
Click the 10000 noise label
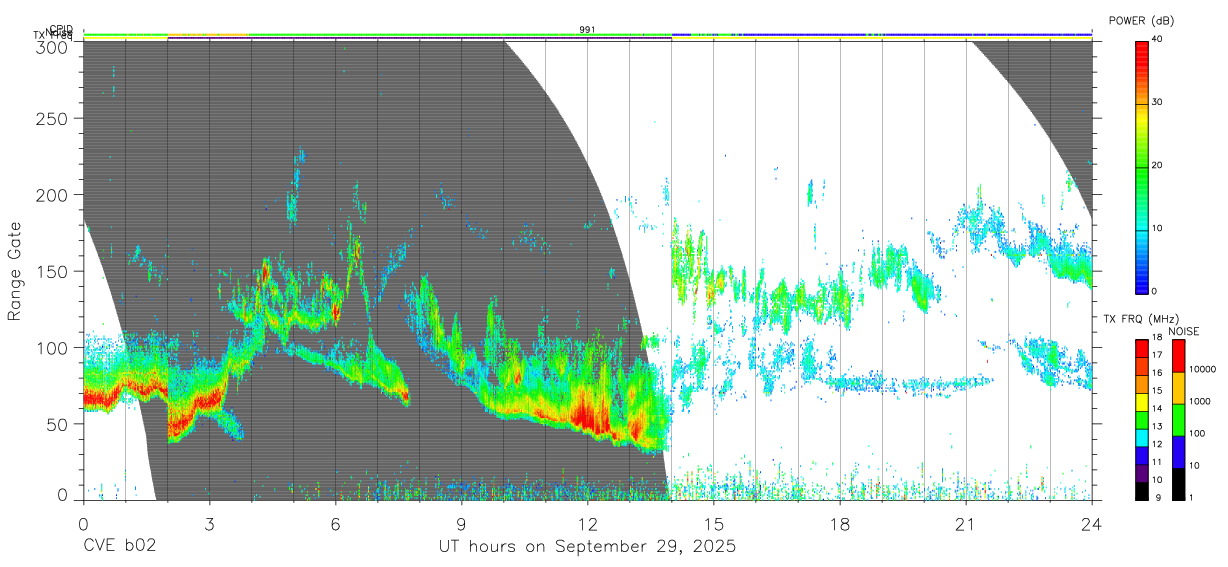tap(1203, 369)
